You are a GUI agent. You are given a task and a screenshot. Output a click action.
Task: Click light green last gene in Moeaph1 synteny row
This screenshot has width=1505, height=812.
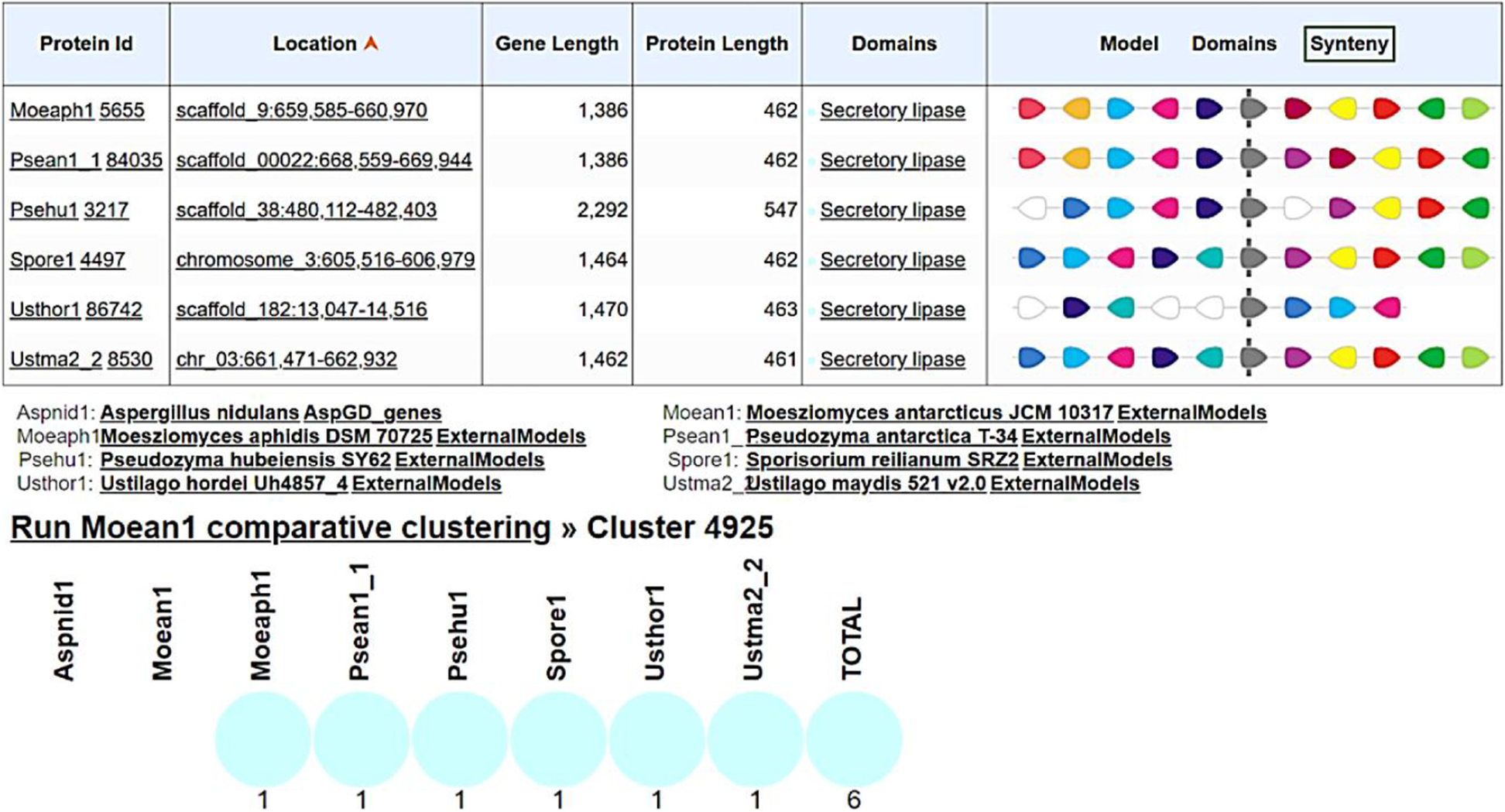coord(1476,109)
